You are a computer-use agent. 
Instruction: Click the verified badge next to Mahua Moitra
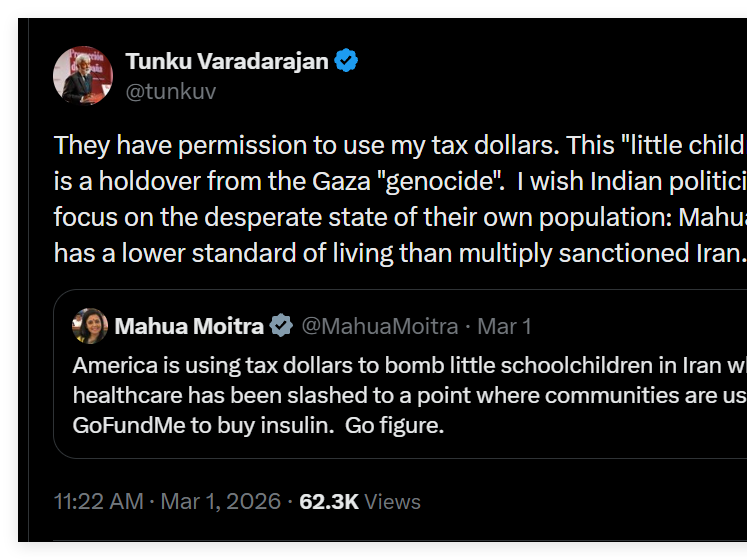tap(281, 326)
